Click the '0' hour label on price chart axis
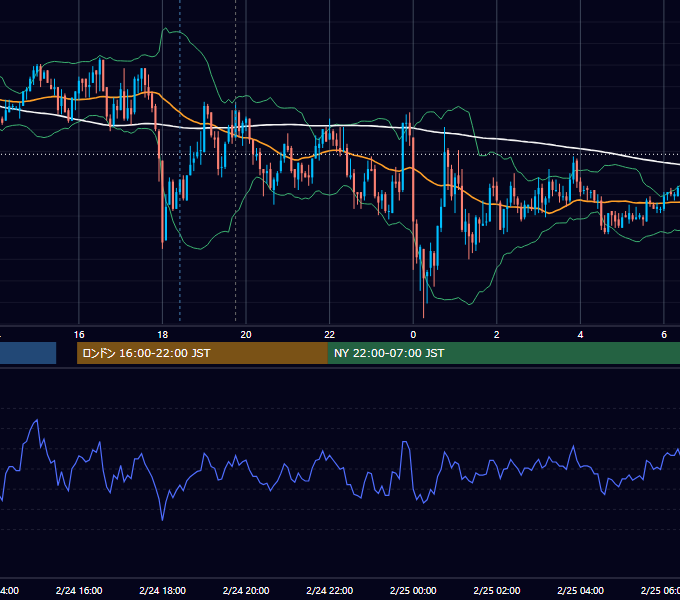Image resolution: width=680 pixels, height=600 pixels. click(413, 335)
